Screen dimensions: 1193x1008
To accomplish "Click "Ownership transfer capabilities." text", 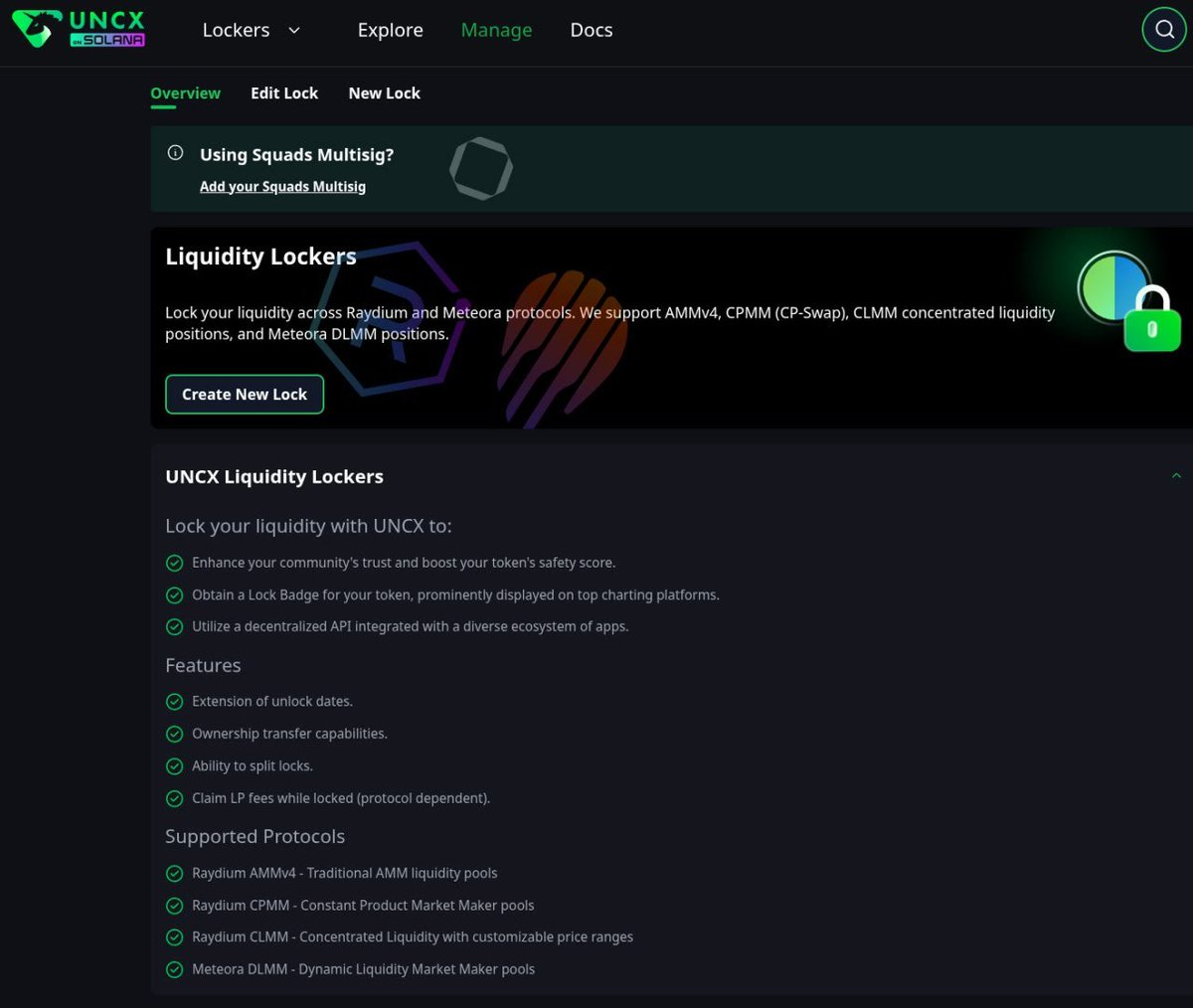I will (289, 734).
